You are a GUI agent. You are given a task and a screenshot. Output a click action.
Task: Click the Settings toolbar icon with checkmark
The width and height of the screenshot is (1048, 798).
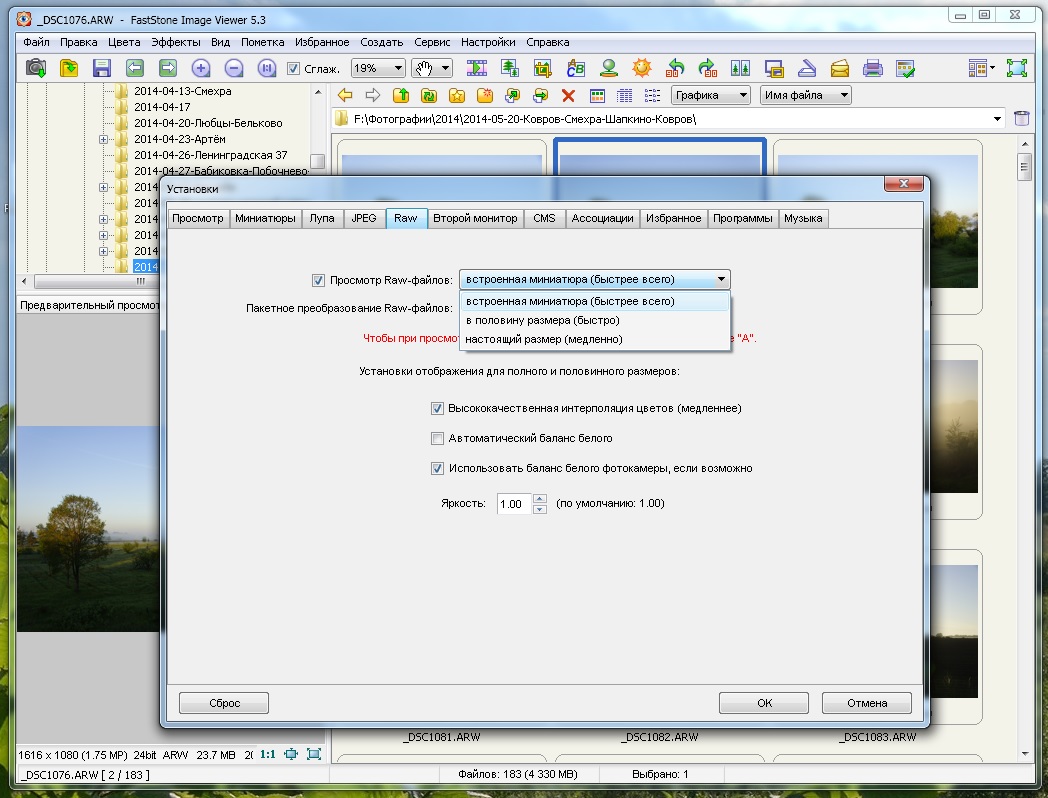click(x=905, y=68)
